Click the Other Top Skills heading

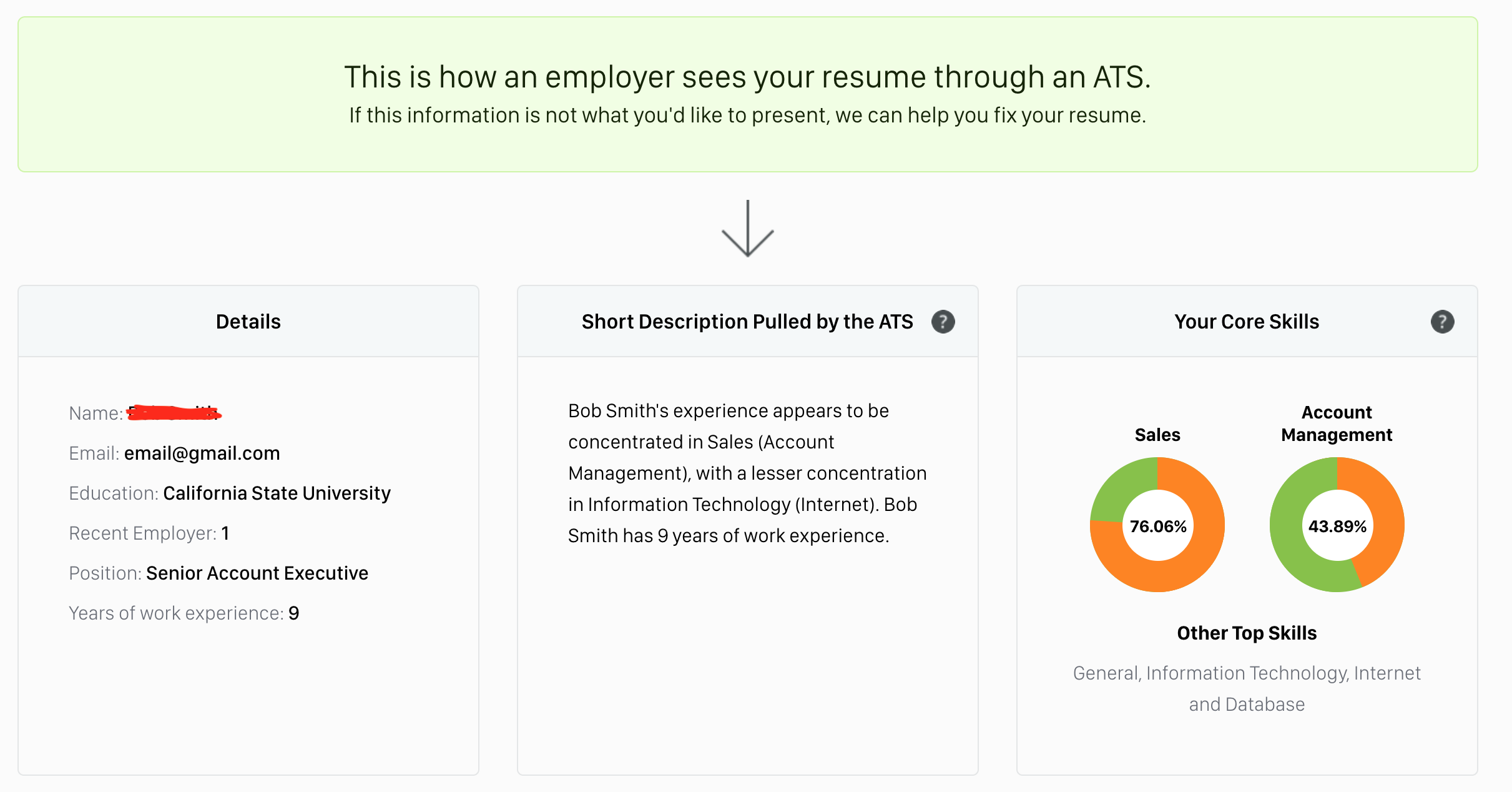1247,633
